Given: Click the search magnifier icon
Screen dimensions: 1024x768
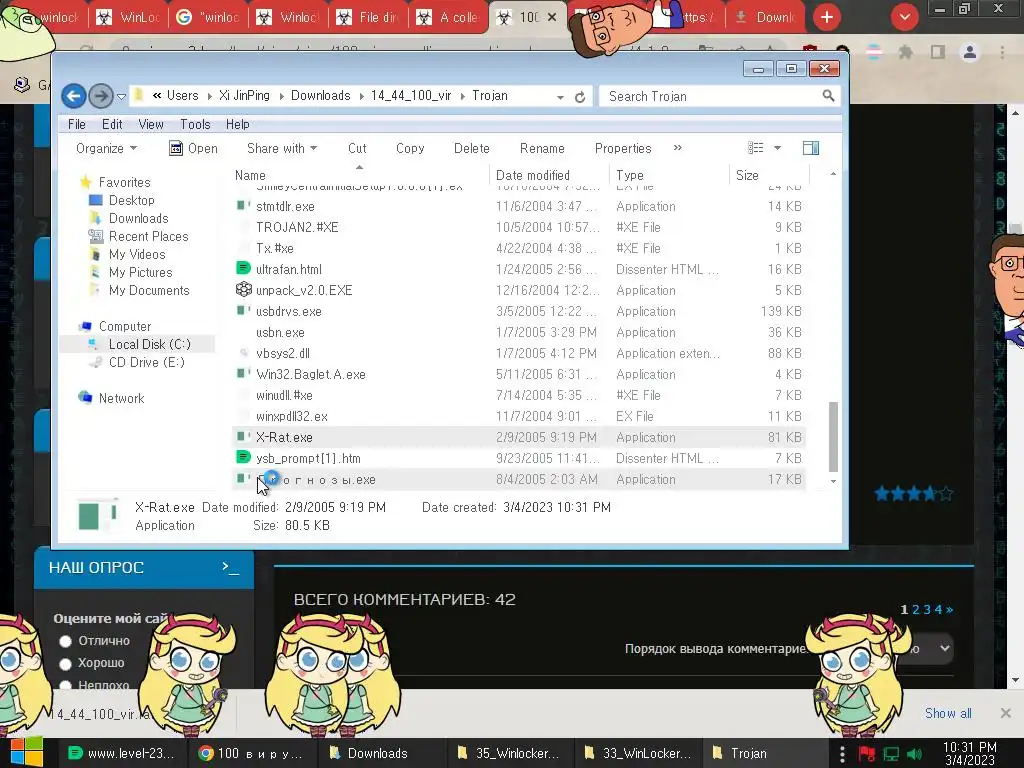Looking at the screenshot, I should pyautogui.click(x=829, y=96).
